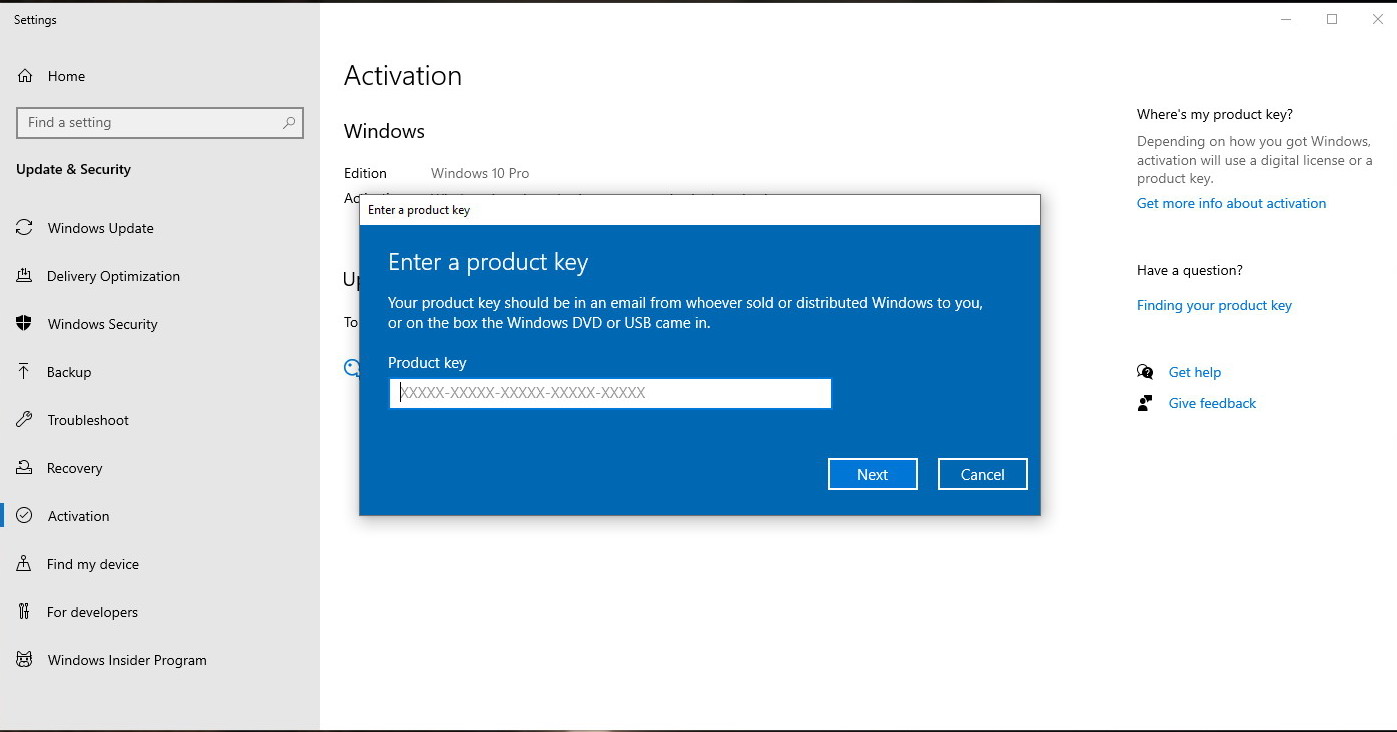Screen dimensions: 1397x732
Task: Select Backup in the sidebar
Action: (160, 372)
